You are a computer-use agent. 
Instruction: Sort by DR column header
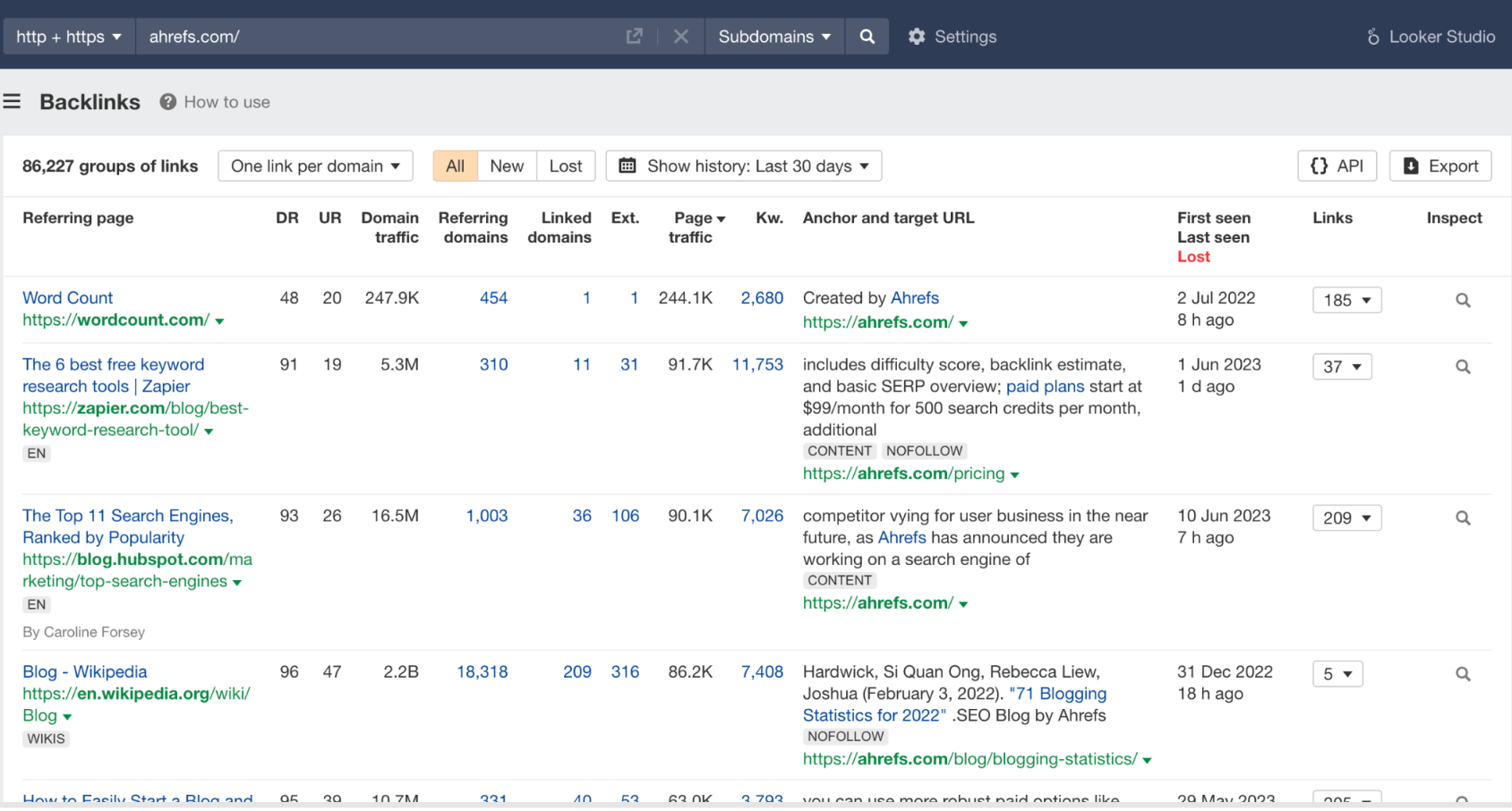pyautogui.click(x=287, y=218)
